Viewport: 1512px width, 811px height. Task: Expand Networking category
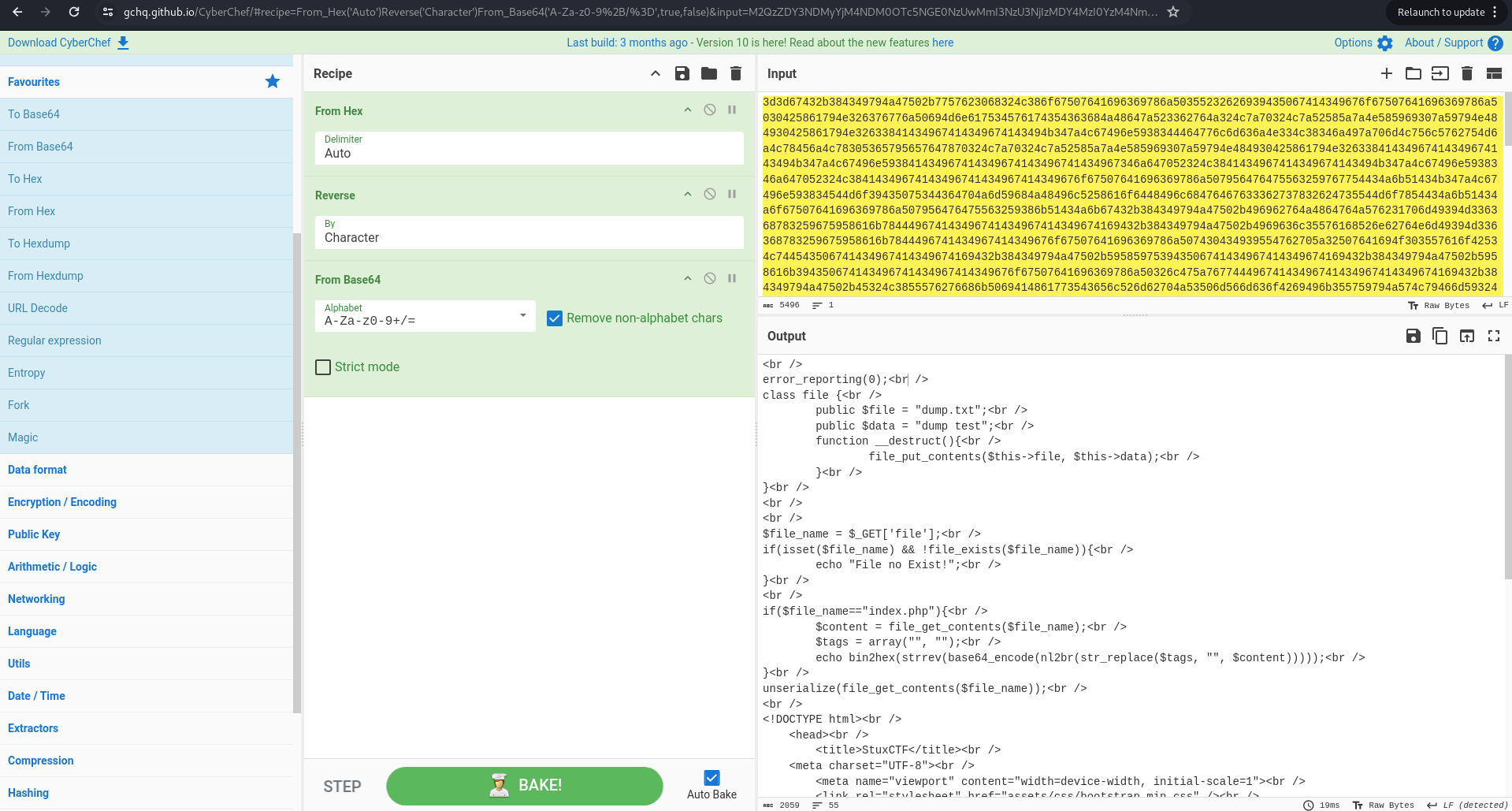click(x=146, y=599)
